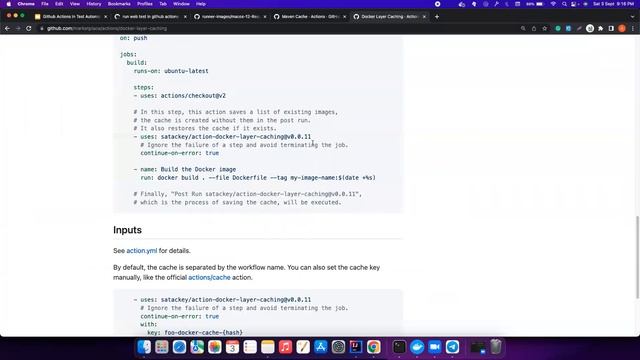Open IntelliJ IDEA from the dock
This screenshot has width=640, height=360.
tap(356, 347)
